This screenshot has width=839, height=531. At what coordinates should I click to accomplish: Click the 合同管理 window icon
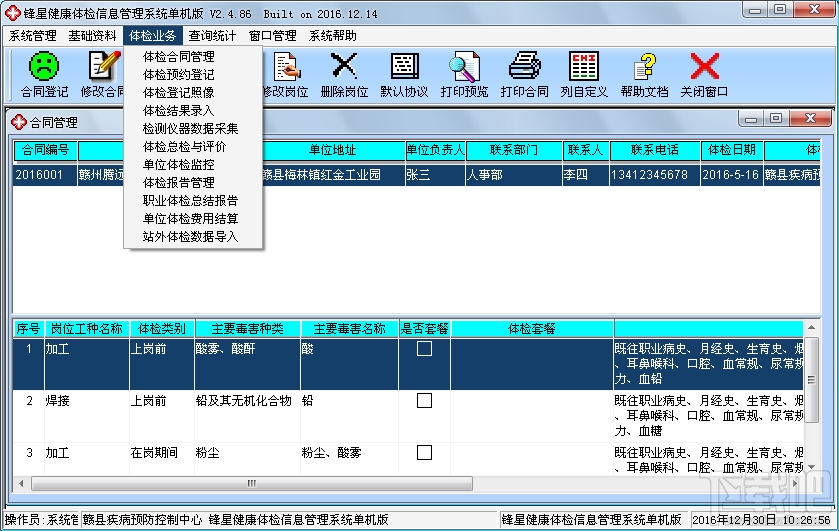click(x=19, y=122)
